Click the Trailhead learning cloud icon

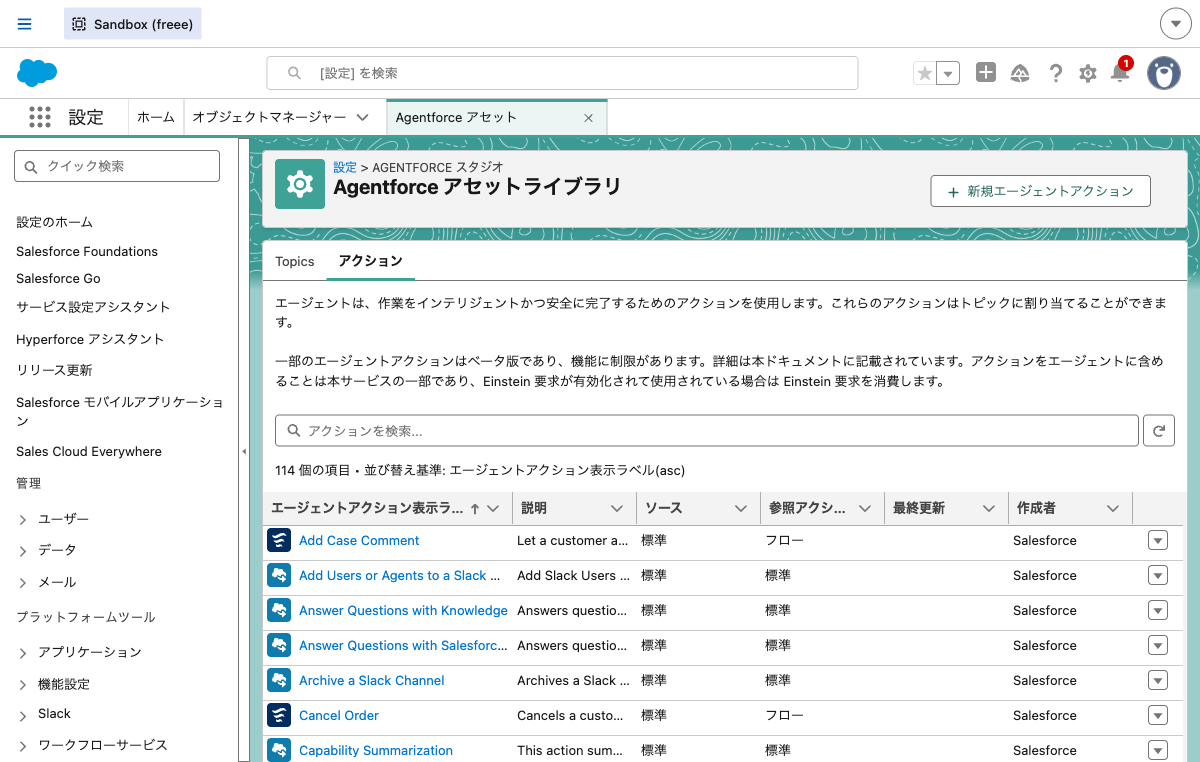click(1020, 72)
